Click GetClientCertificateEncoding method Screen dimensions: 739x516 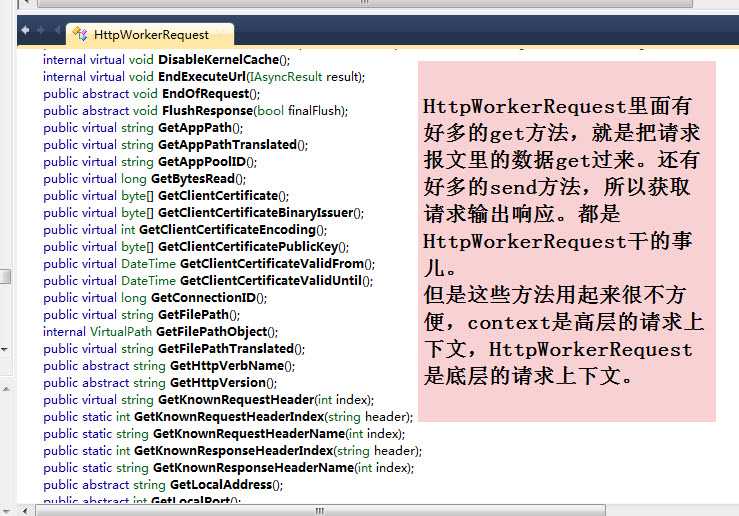[227, 229]
